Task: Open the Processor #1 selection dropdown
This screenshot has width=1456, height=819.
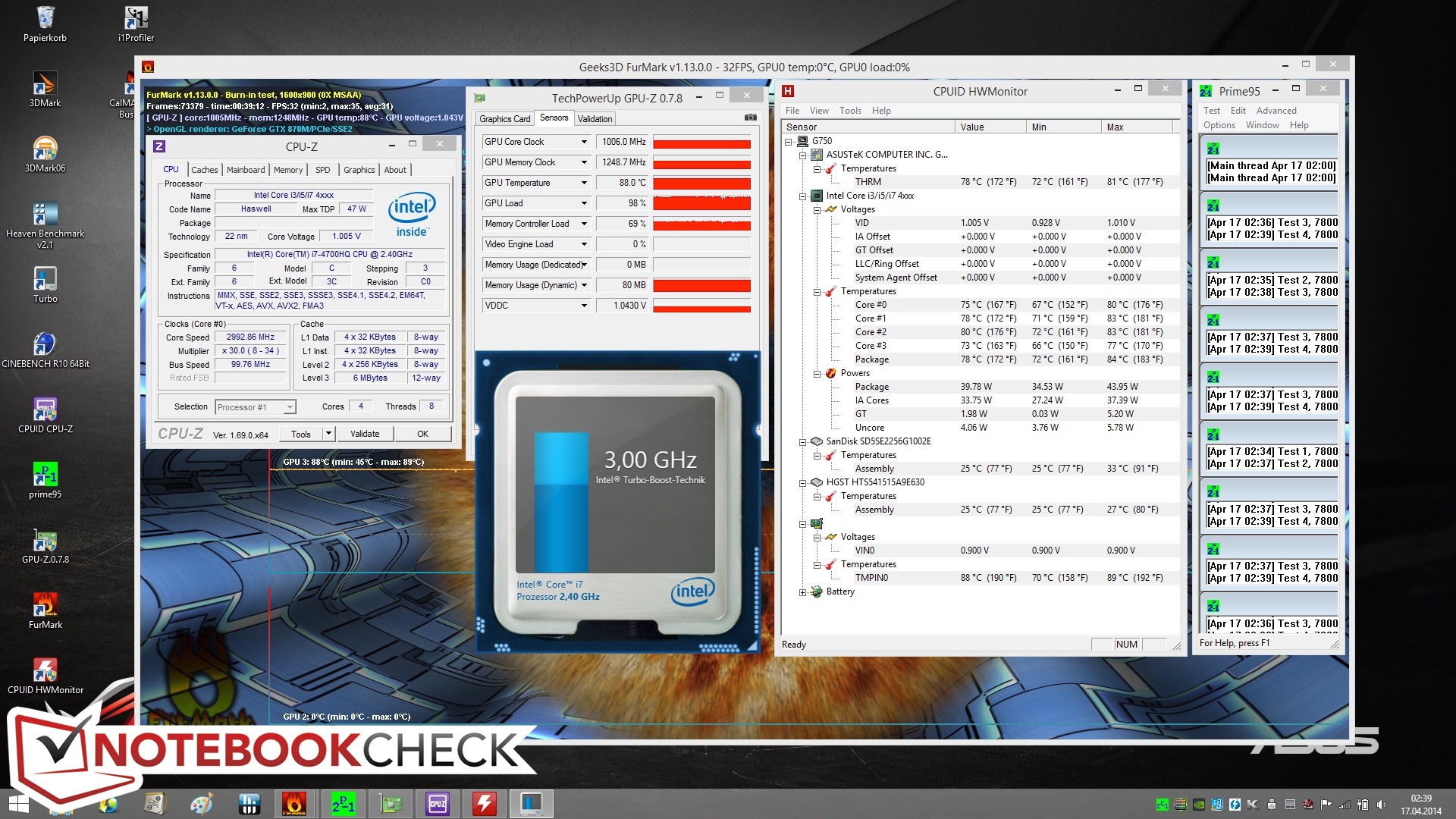Action: pyautogui.click(x=289, y=407)
